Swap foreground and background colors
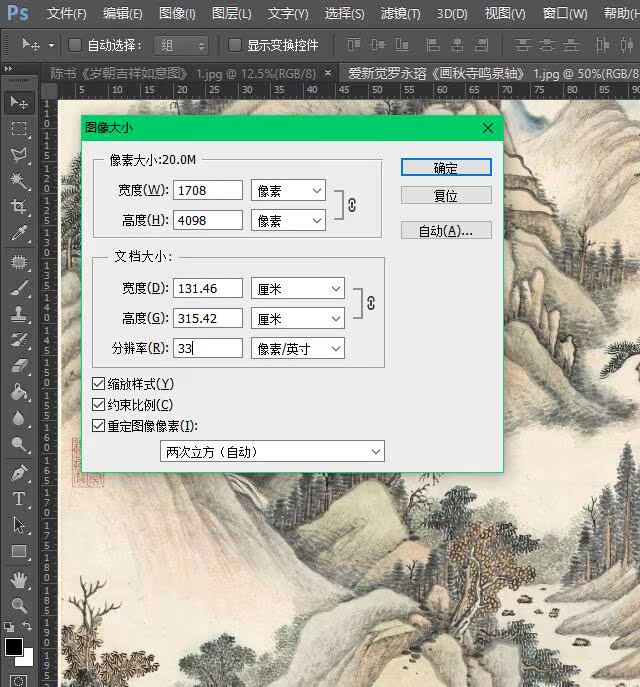This screenshot has width=640, height=687. pyautogui.click(x=27, y=626)
